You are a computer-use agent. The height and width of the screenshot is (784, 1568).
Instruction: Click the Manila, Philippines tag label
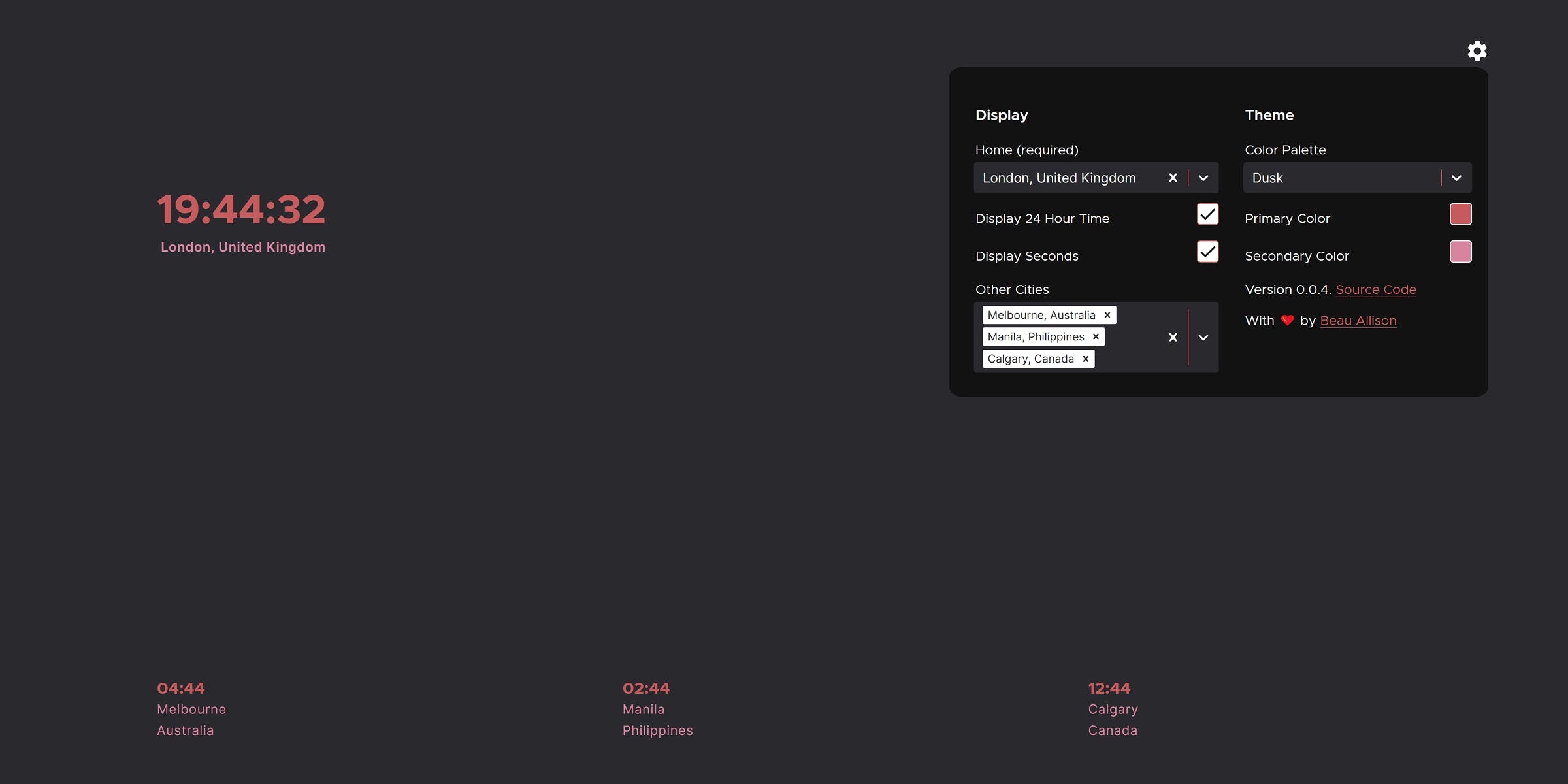[x=1036, y=337]
